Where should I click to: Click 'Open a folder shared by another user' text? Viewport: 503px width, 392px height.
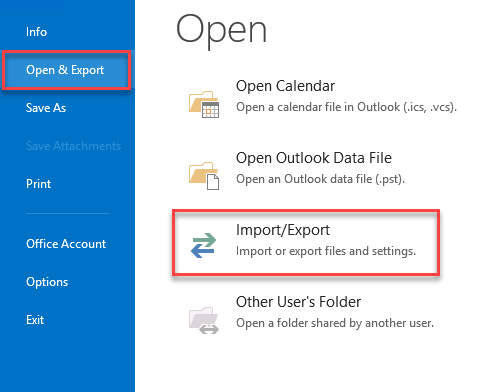pyautogui.click(x=335, y=323)
